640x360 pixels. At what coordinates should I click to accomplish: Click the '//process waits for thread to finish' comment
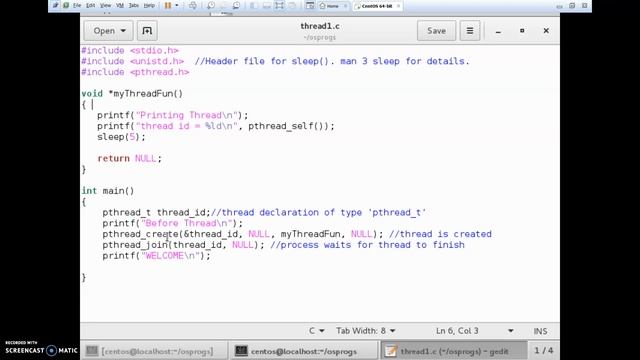(x=367, y=245)
